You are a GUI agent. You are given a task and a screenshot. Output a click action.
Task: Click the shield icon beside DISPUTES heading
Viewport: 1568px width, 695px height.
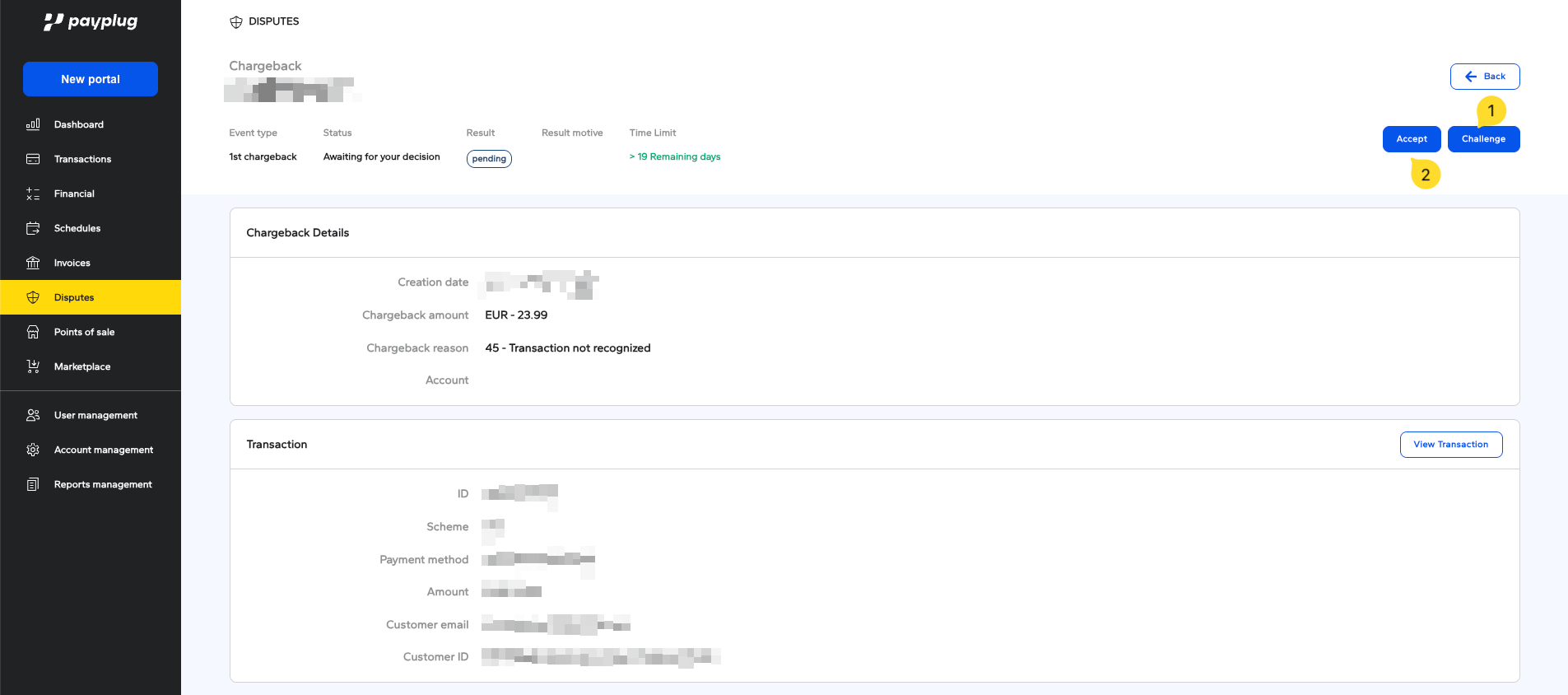tap(236, 22)
